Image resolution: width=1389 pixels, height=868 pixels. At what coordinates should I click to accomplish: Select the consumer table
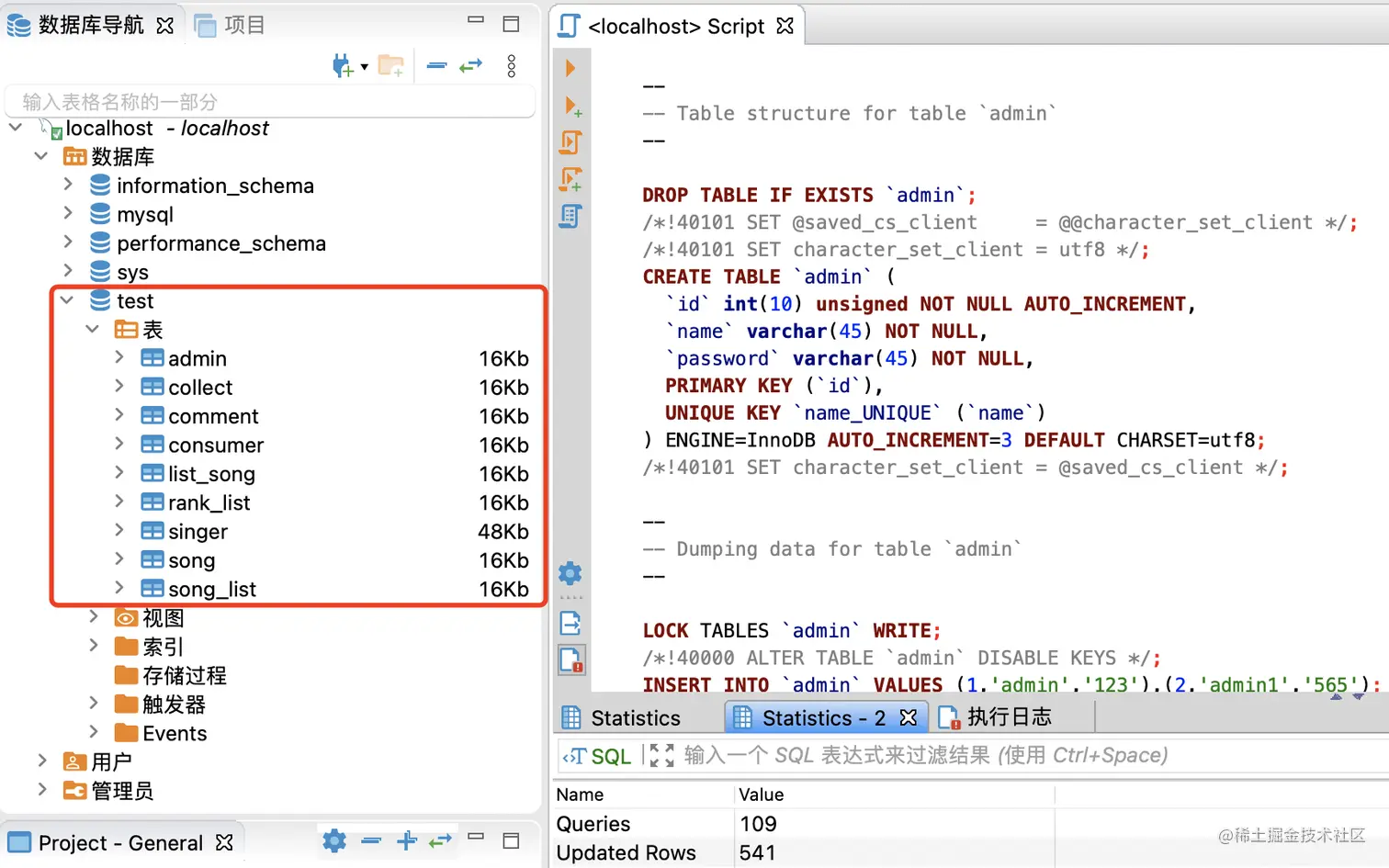(216, 445)
